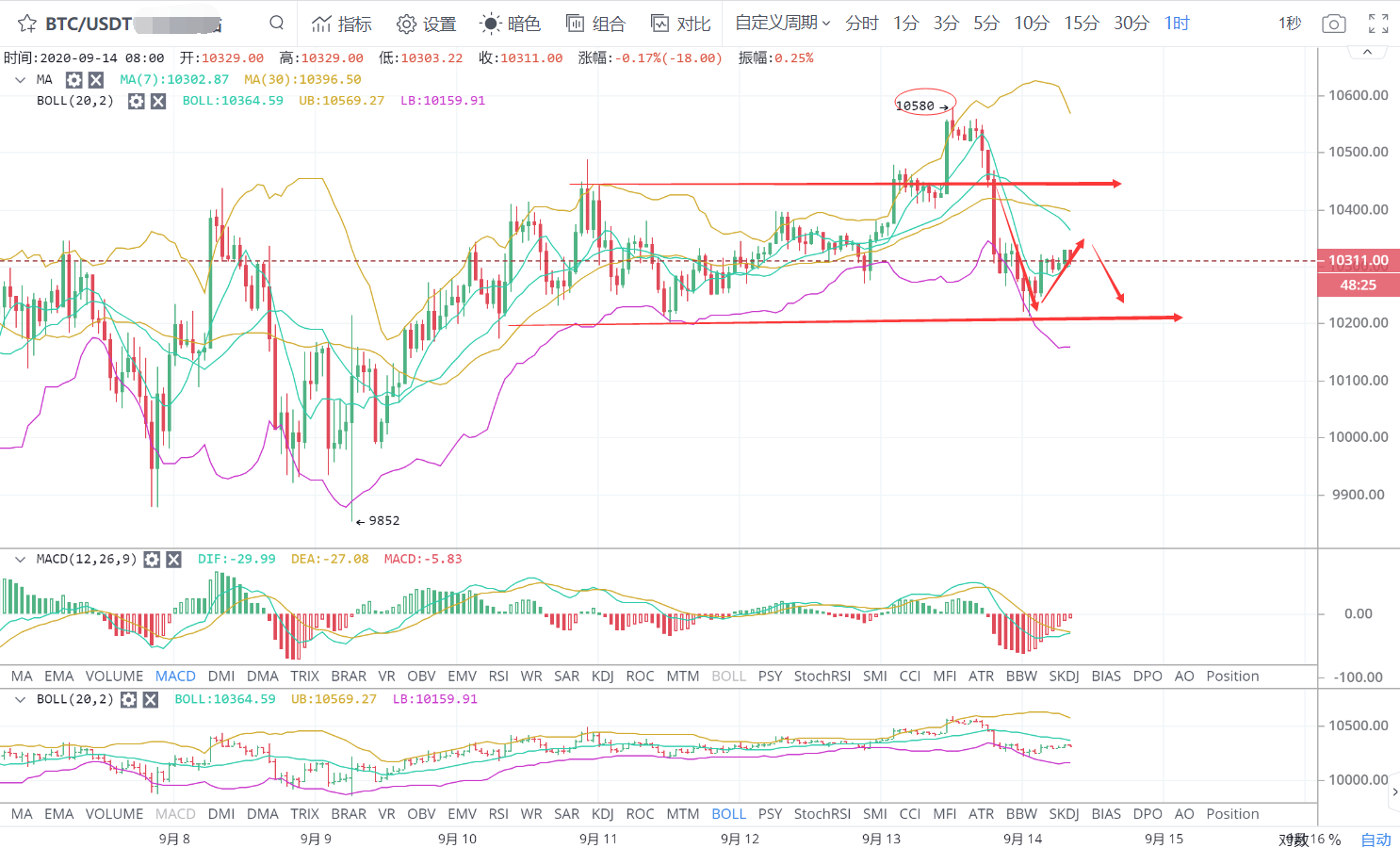Open the symbol search magnifier
Image resolution: width=1400 pixels, height=848 pixels.
276,23
